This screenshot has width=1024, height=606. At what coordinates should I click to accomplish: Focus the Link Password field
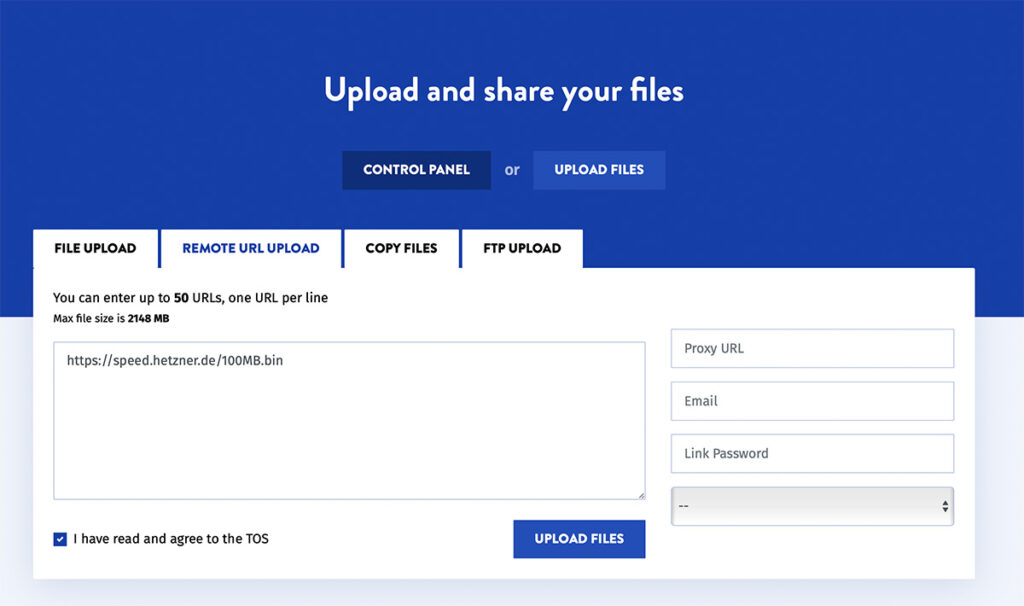pyautogui.click(x=812, y=453)
